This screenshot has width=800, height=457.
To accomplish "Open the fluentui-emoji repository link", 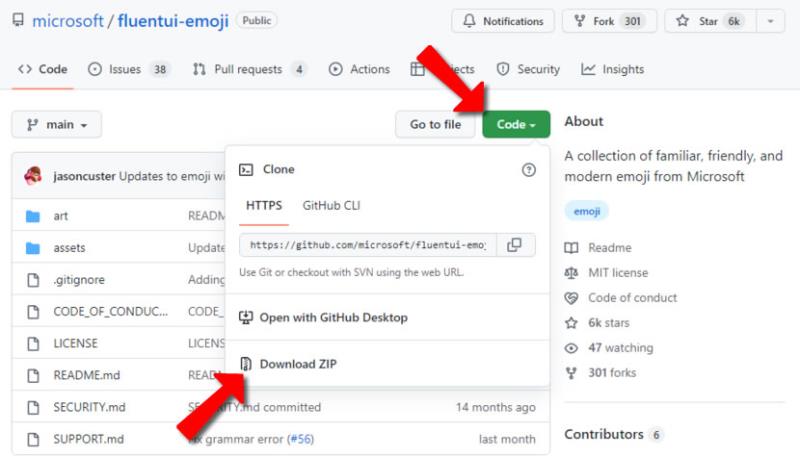I will (x=173, y=21).
